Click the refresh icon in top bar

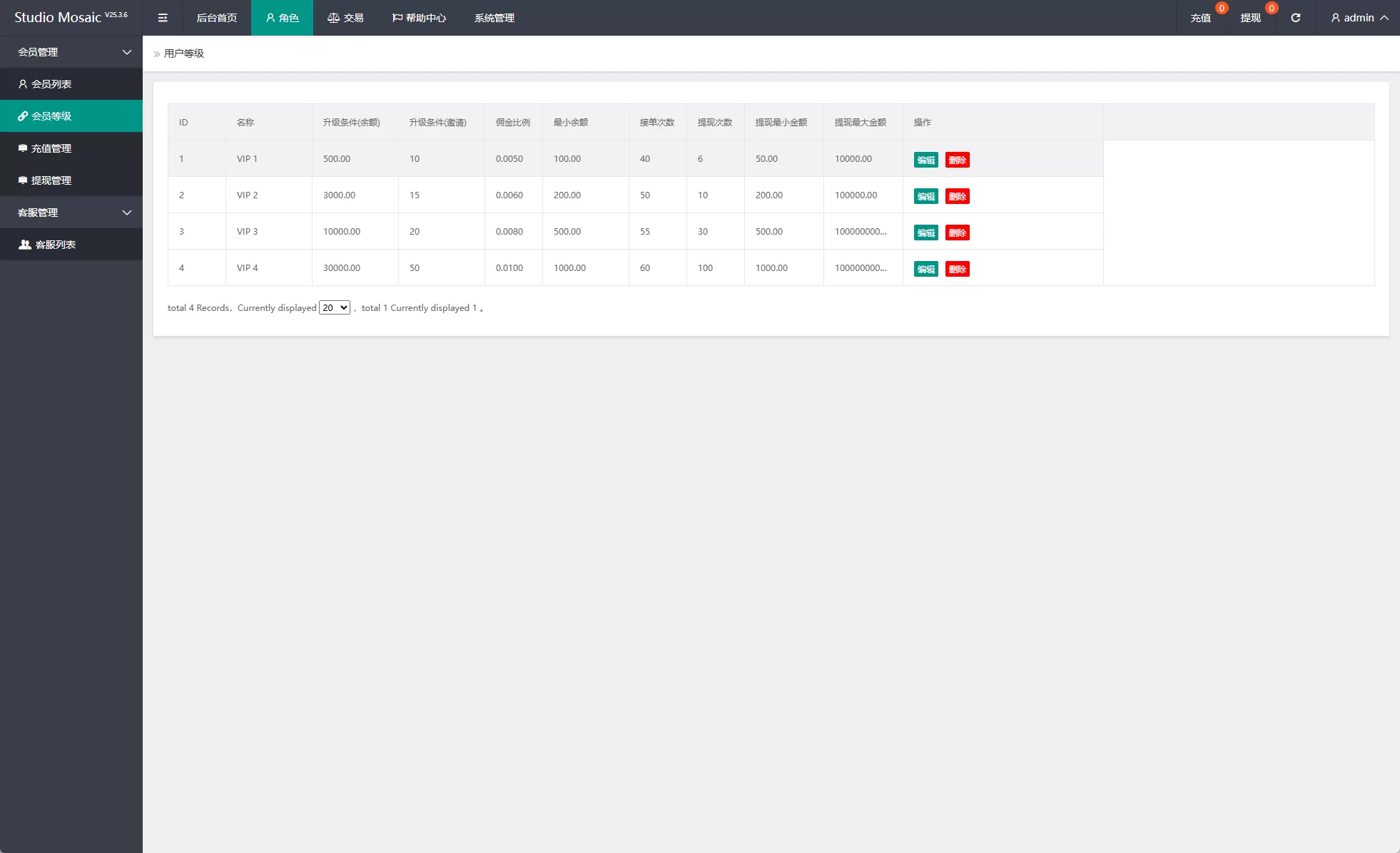pos(1295,18)
